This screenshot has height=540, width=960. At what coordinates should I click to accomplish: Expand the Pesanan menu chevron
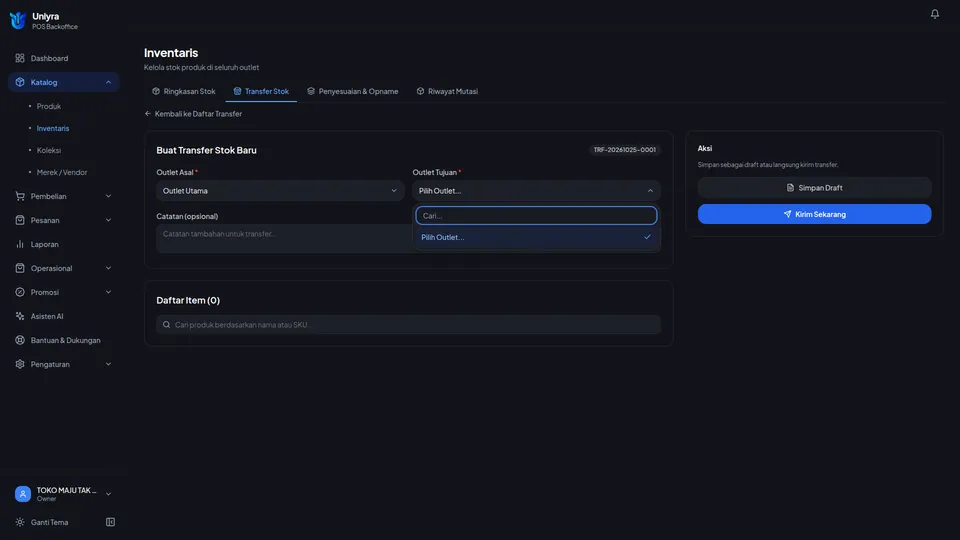108,220
